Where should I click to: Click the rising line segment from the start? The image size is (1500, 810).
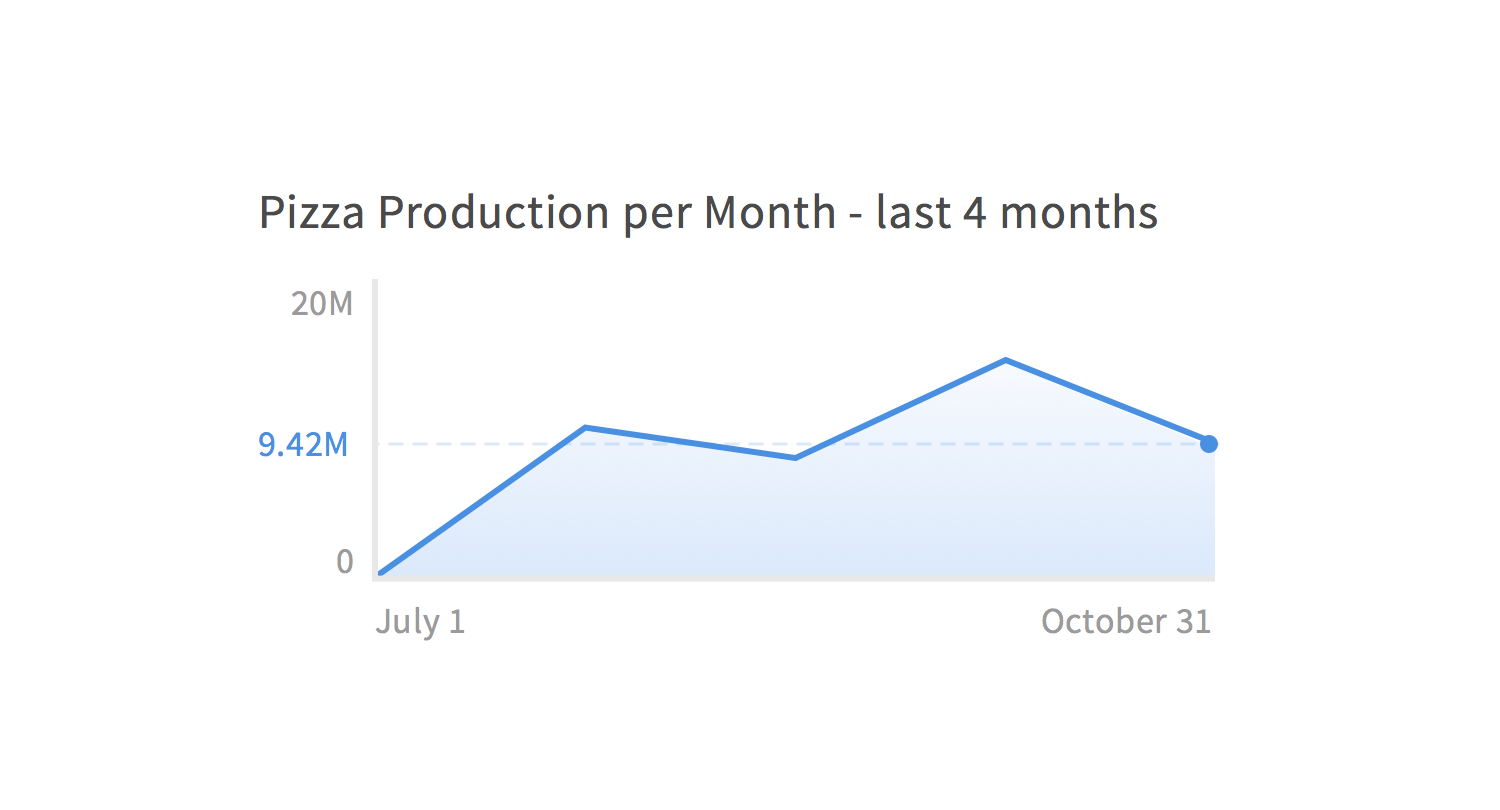click(483, 501)
